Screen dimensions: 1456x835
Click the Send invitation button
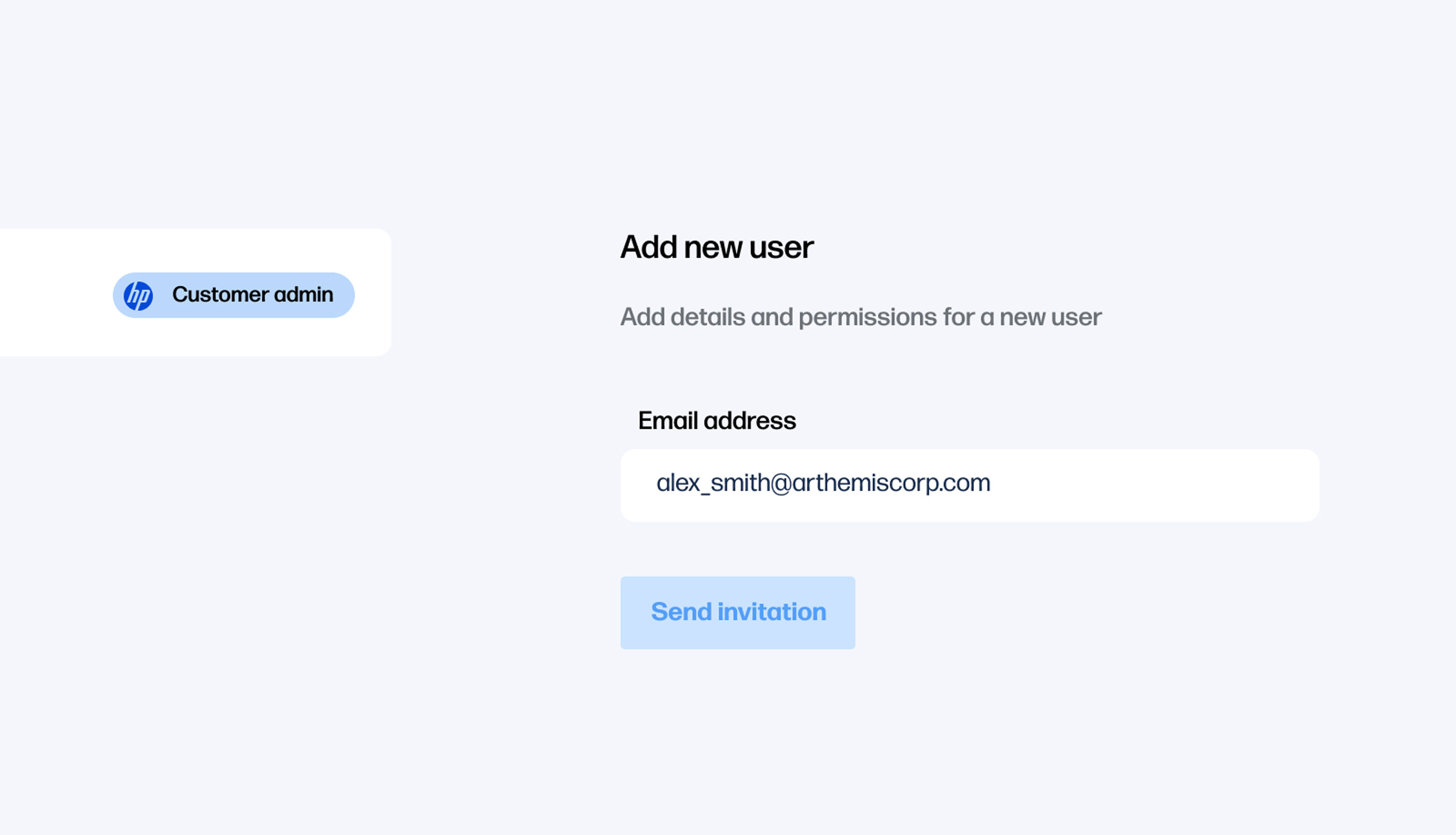(x=738, y=612)
